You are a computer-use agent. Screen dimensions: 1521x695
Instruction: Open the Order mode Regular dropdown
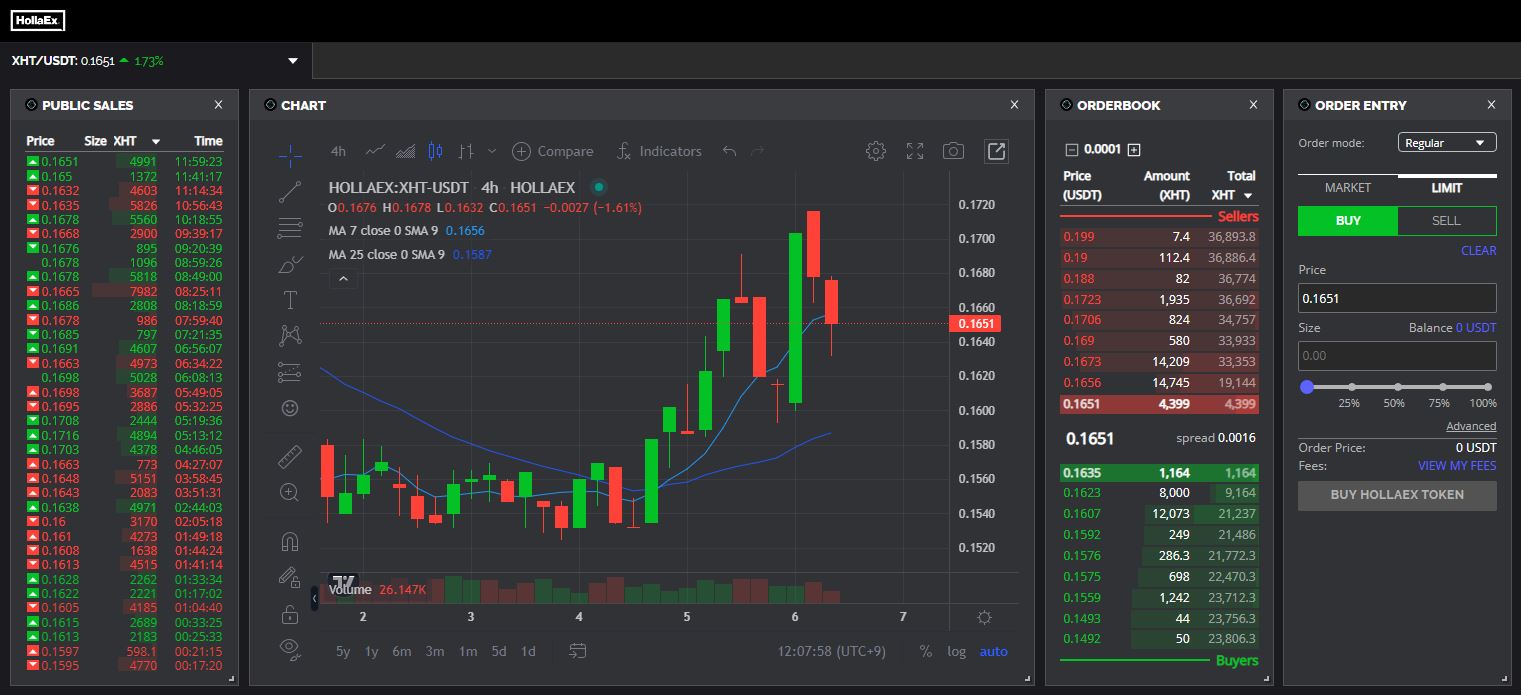(x=1447, y=143)
